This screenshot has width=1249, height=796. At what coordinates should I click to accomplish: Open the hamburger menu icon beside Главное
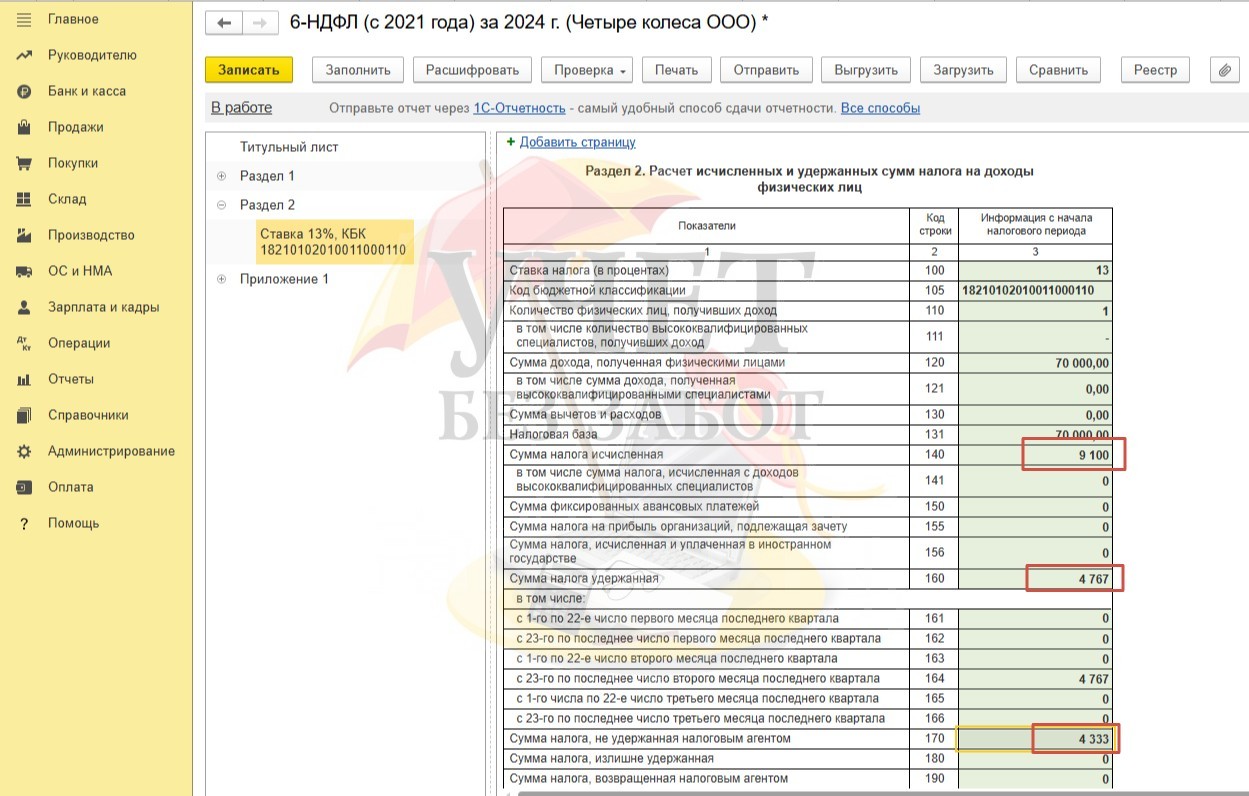coord(25,19)
